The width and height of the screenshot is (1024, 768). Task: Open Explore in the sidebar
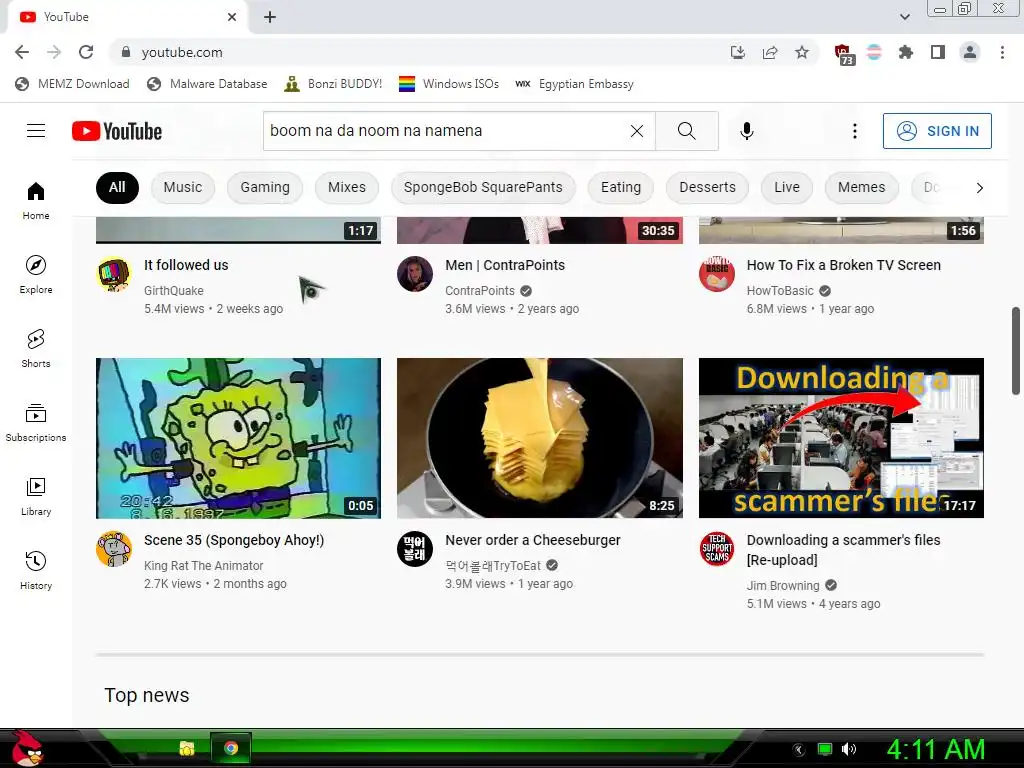coord(36,274)
